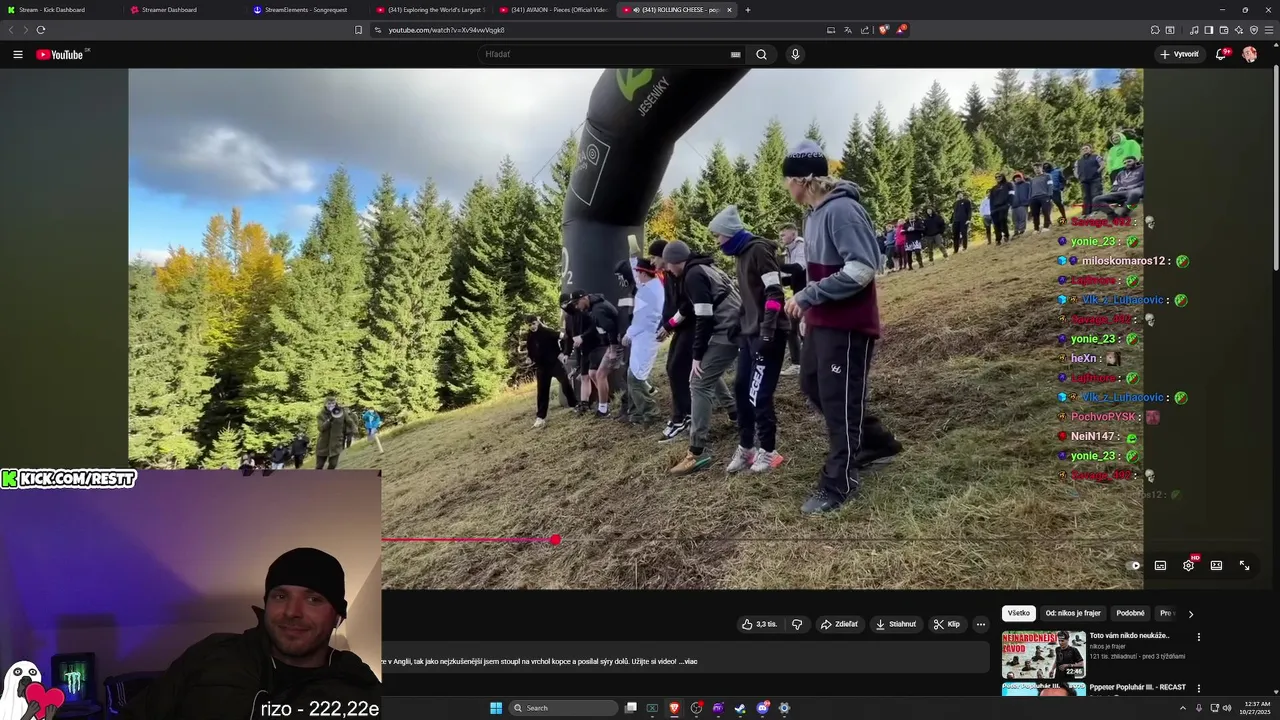Select the Všetko filter chip
The height and width of the screenshot is (720, 1280).
click(x=1019, y=613)
